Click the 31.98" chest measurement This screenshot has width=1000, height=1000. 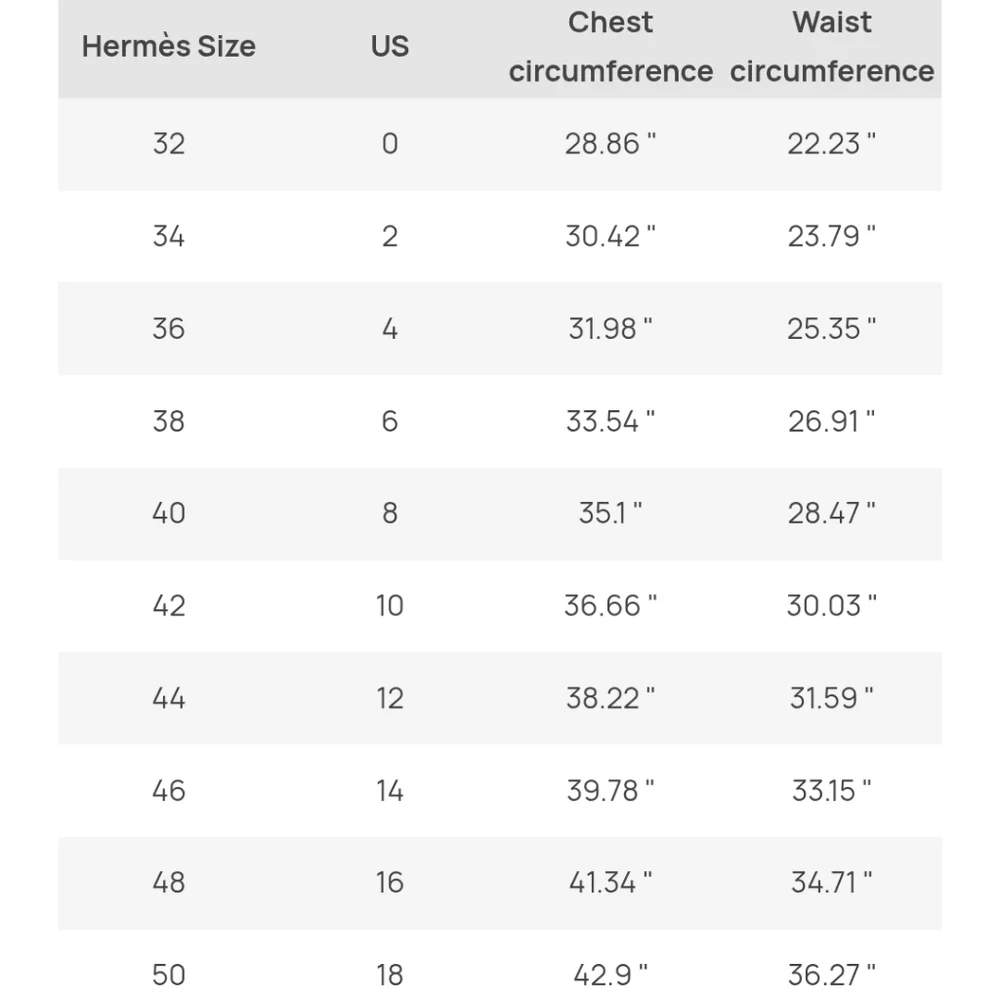(x=610, y=328)
